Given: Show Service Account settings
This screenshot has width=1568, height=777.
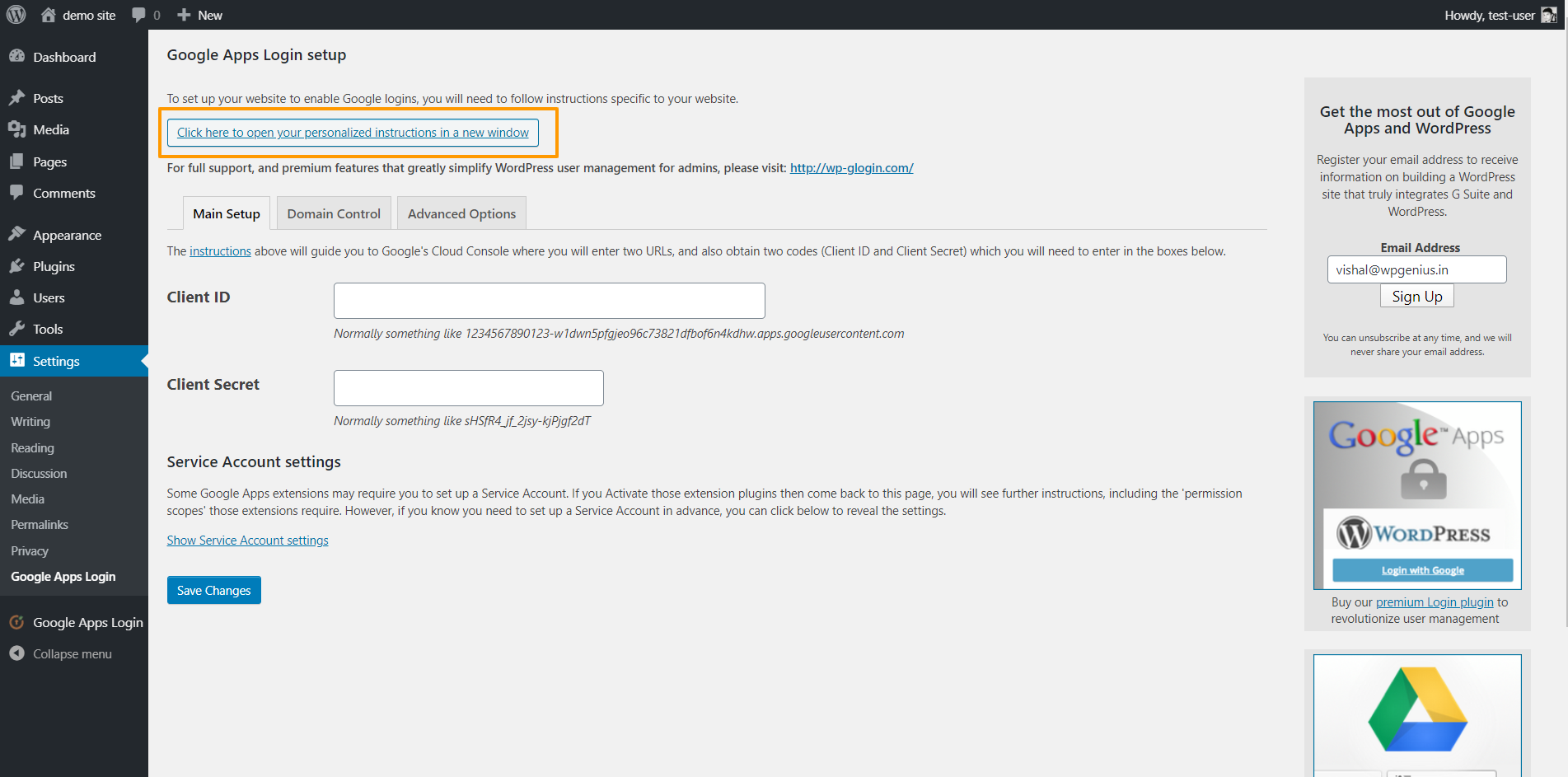Looking at the screenshot, I should click(x=247, y=540).
